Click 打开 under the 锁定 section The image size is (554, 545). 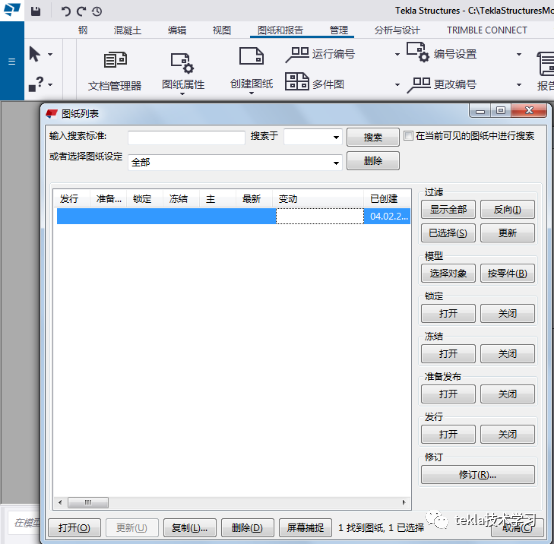[448, 314]
